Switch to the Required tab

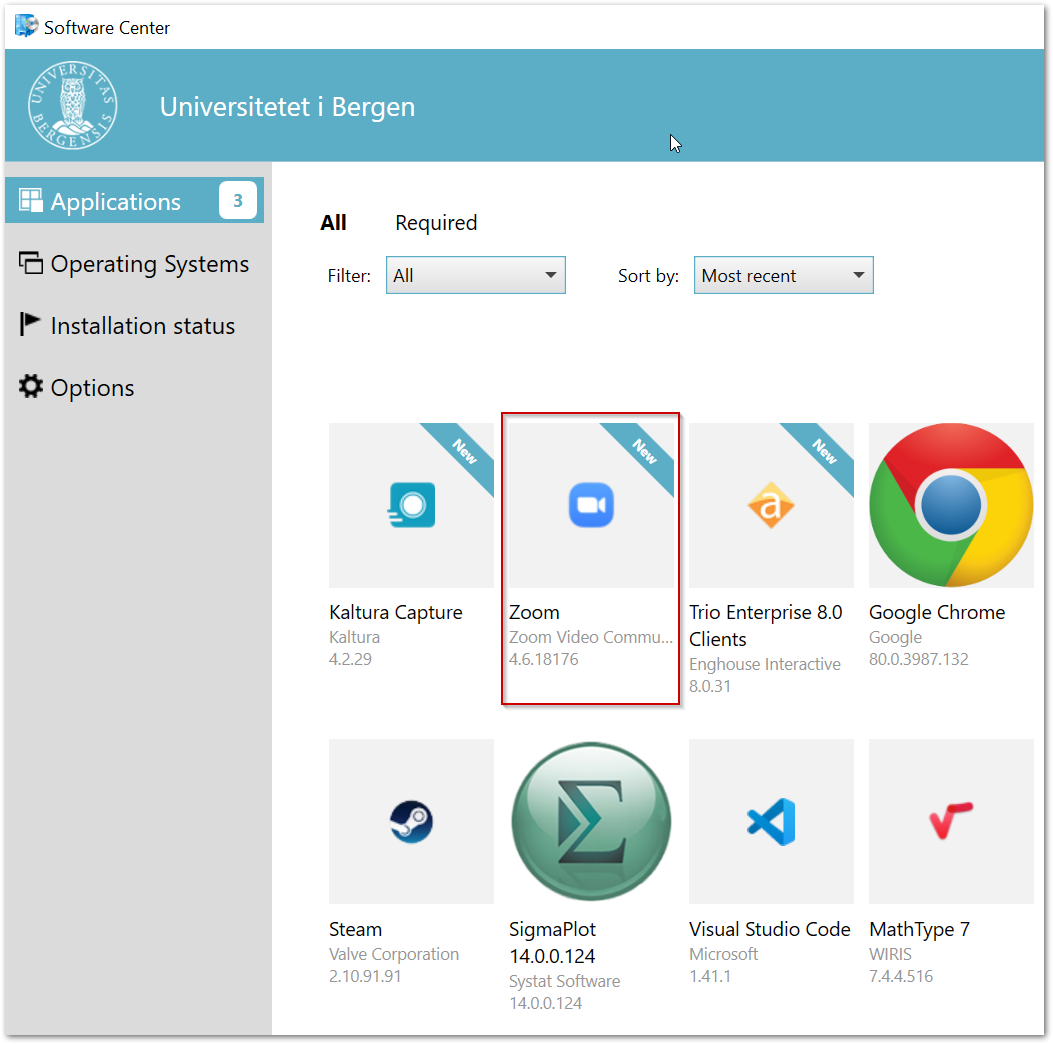pos(436,223)
